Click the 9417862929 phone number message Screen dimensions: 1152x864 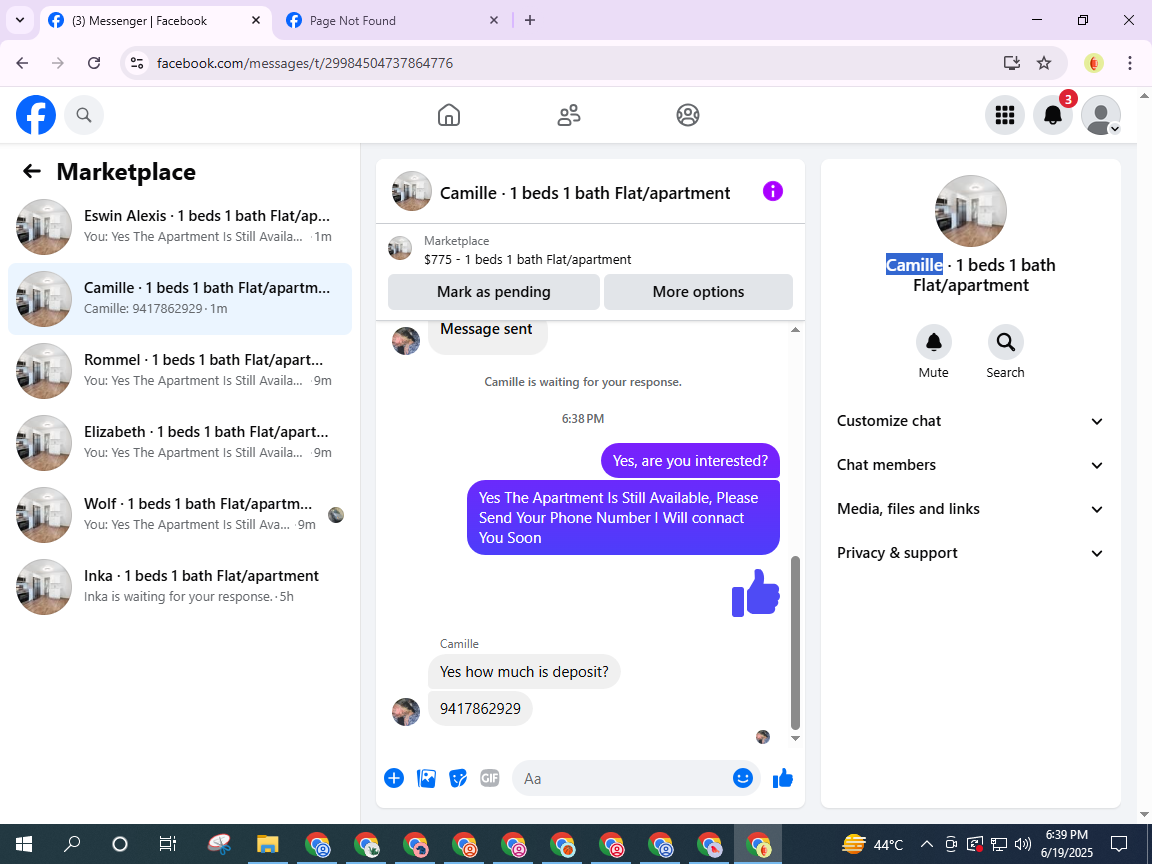coord(480,708)
